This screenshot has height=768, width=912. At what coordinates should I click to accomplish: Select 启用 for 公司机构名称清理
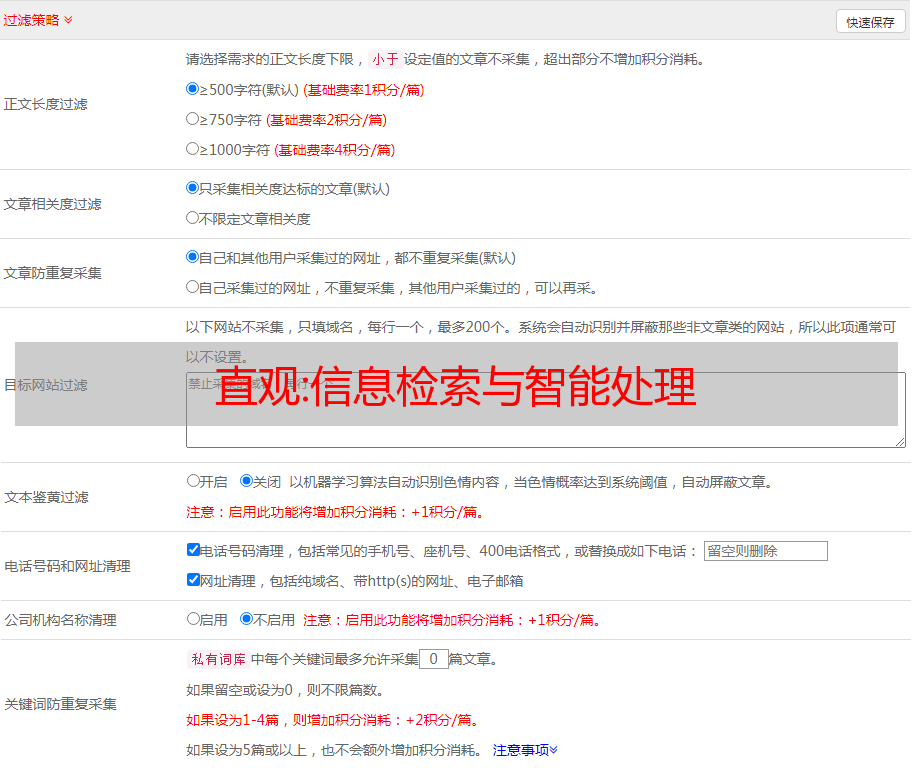pos(194,619)
